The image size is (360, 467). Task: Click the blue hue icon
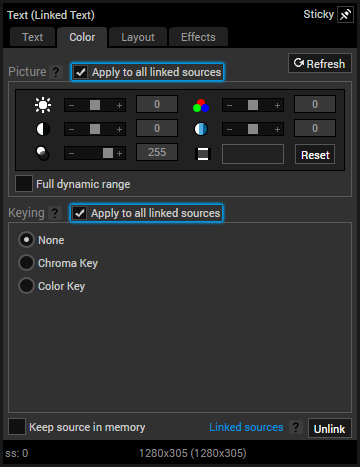[201, 129]
